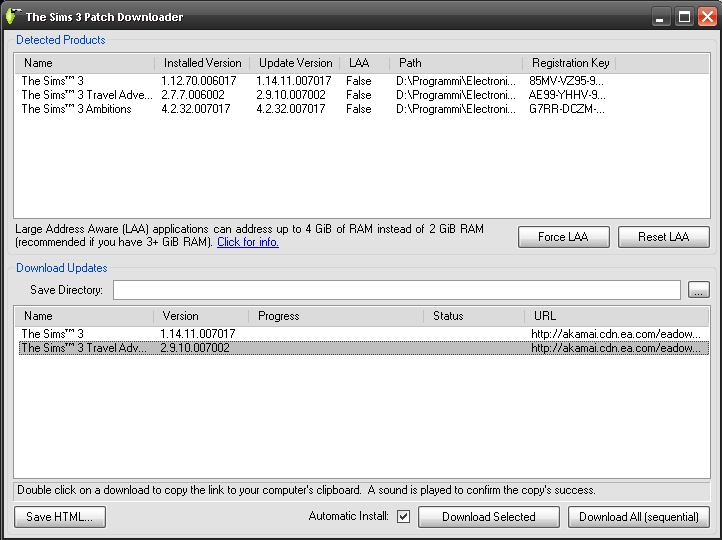This screenshot has width=722, height=540.
Task: Click the Installed Version column header
Action: 202,63
